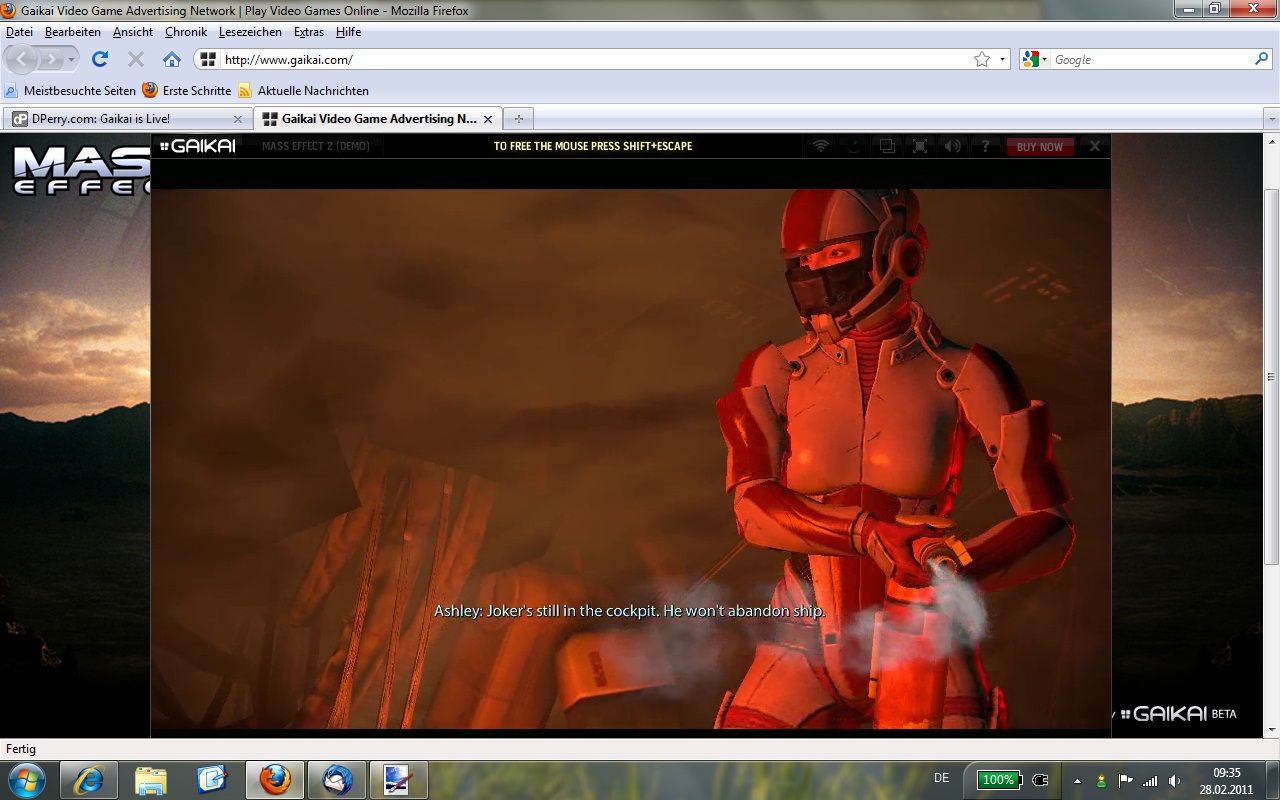
Task: Reload the gaikai.com page
Action: click(98, 58)
